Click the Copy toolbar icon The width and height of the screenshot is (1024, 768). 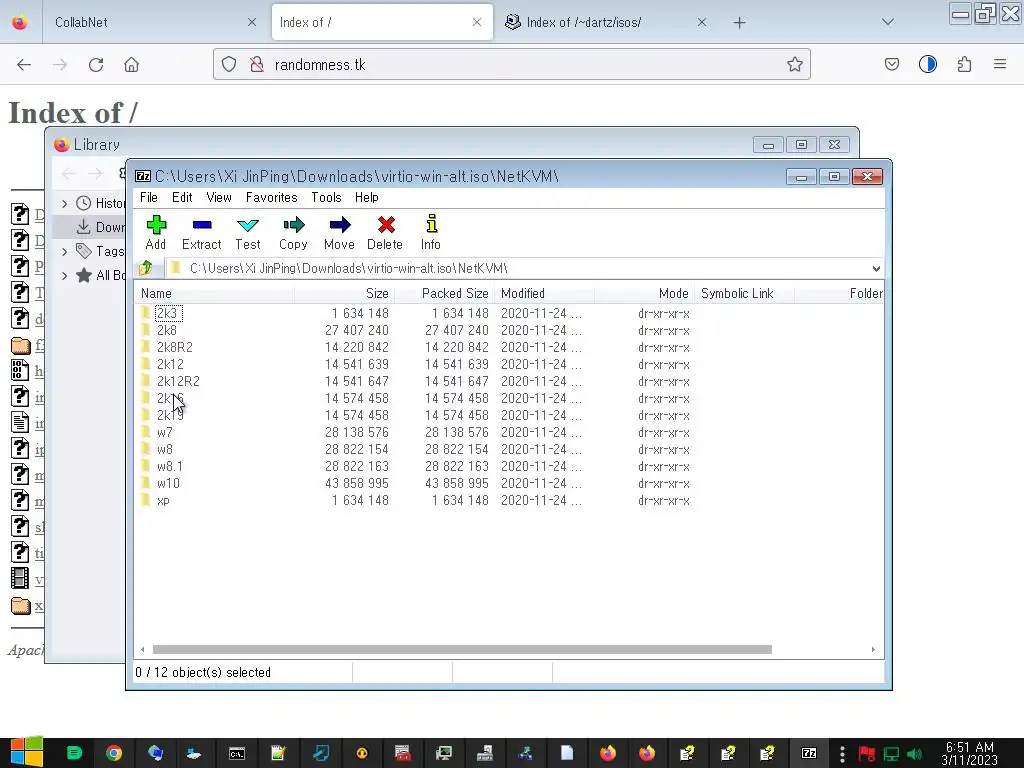[293, 232]
